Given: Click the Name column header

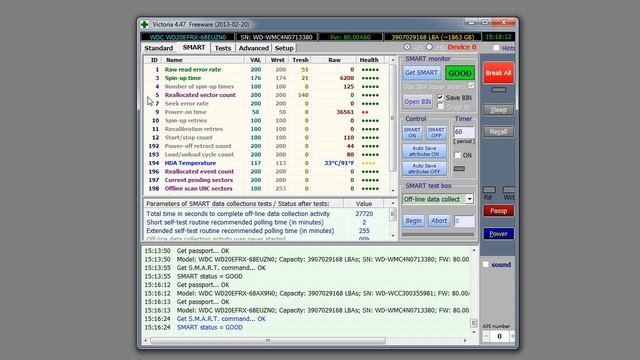Looking at the screenshot, I should (x=203, y=60).
